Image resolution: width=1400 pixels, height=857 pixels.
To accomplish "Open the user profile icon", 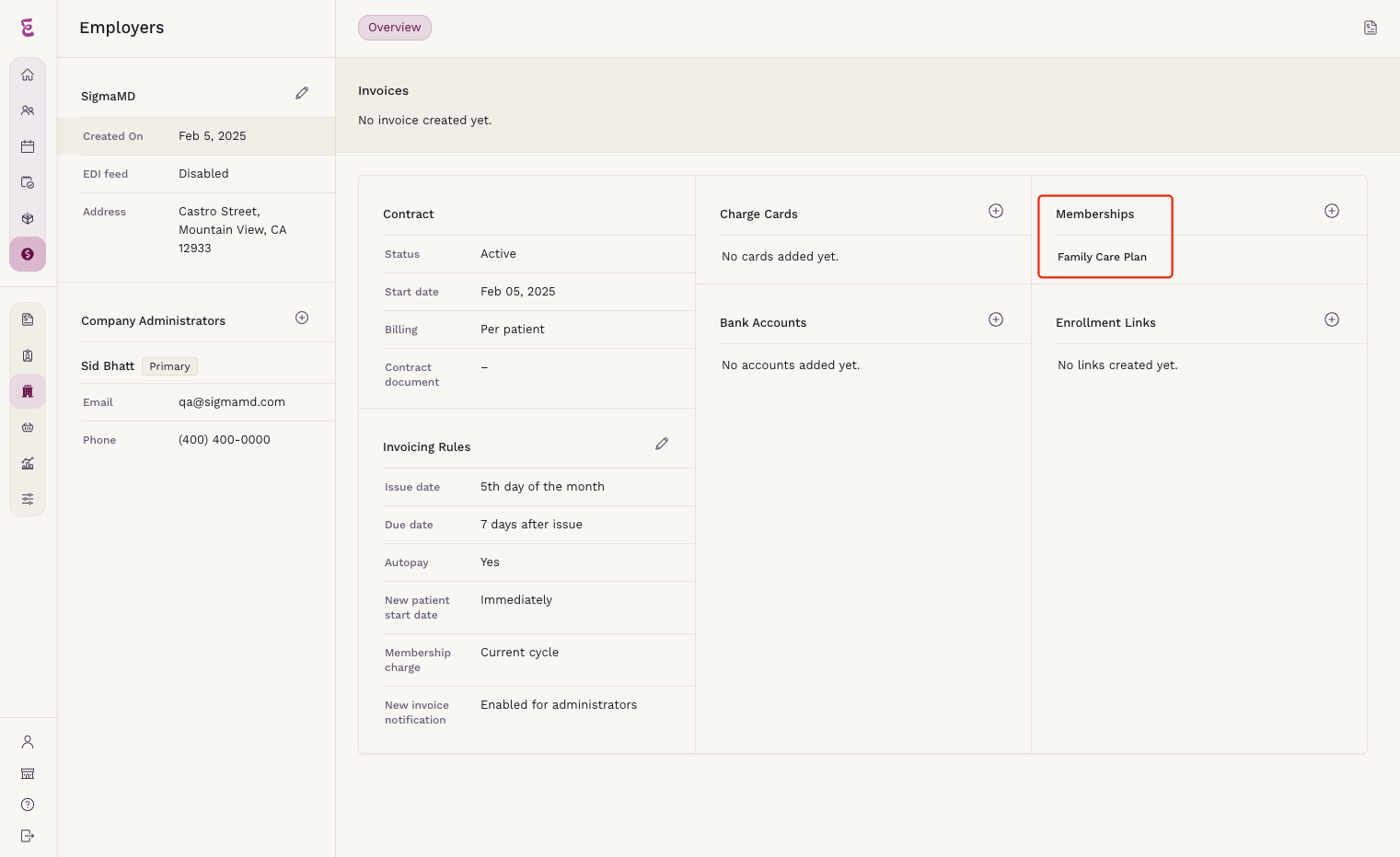I will click(28, 742).
